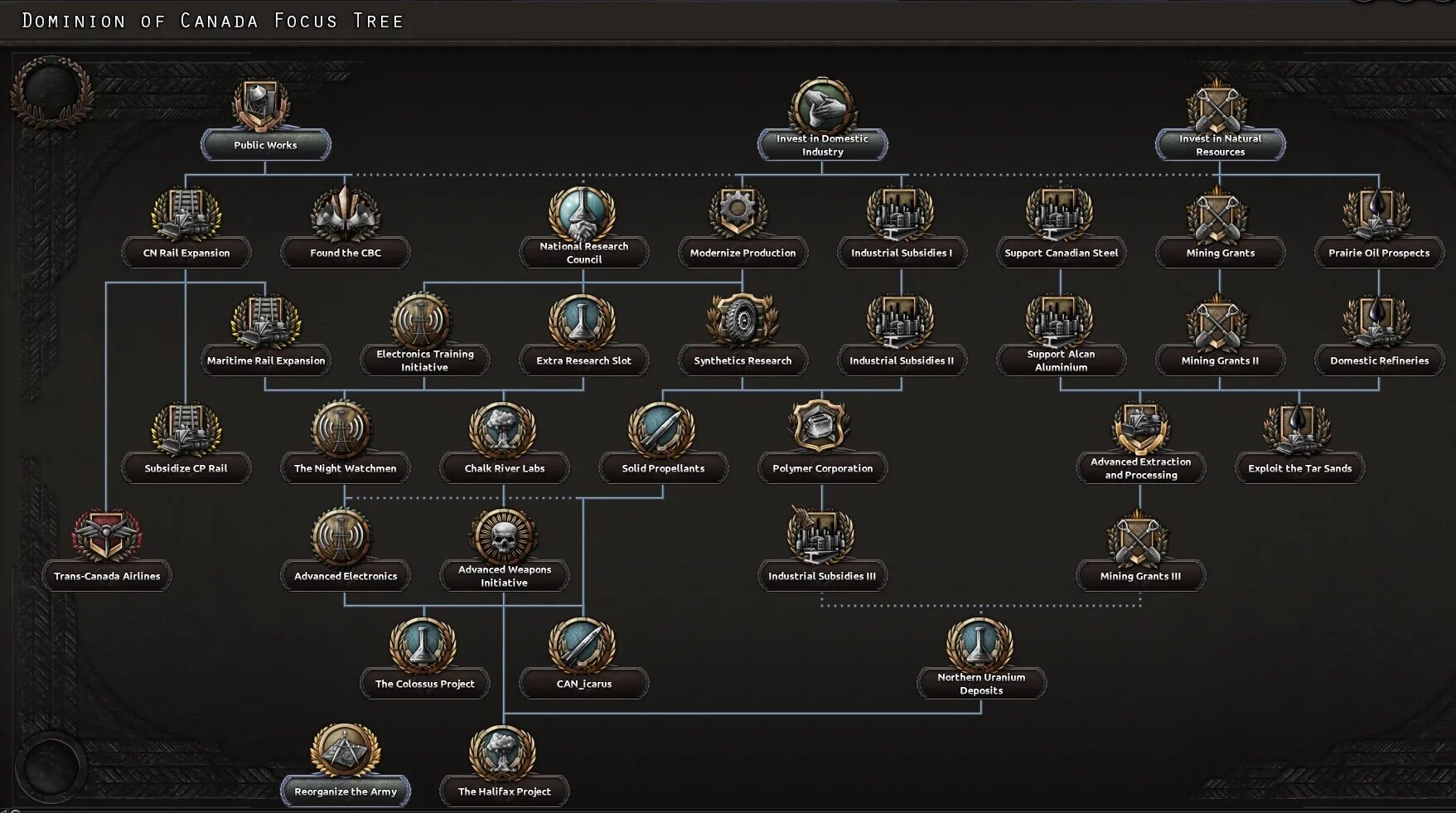Click the Domestic Refineries label
This screenshot has width=1456, height=813.
click(1379, 361)
